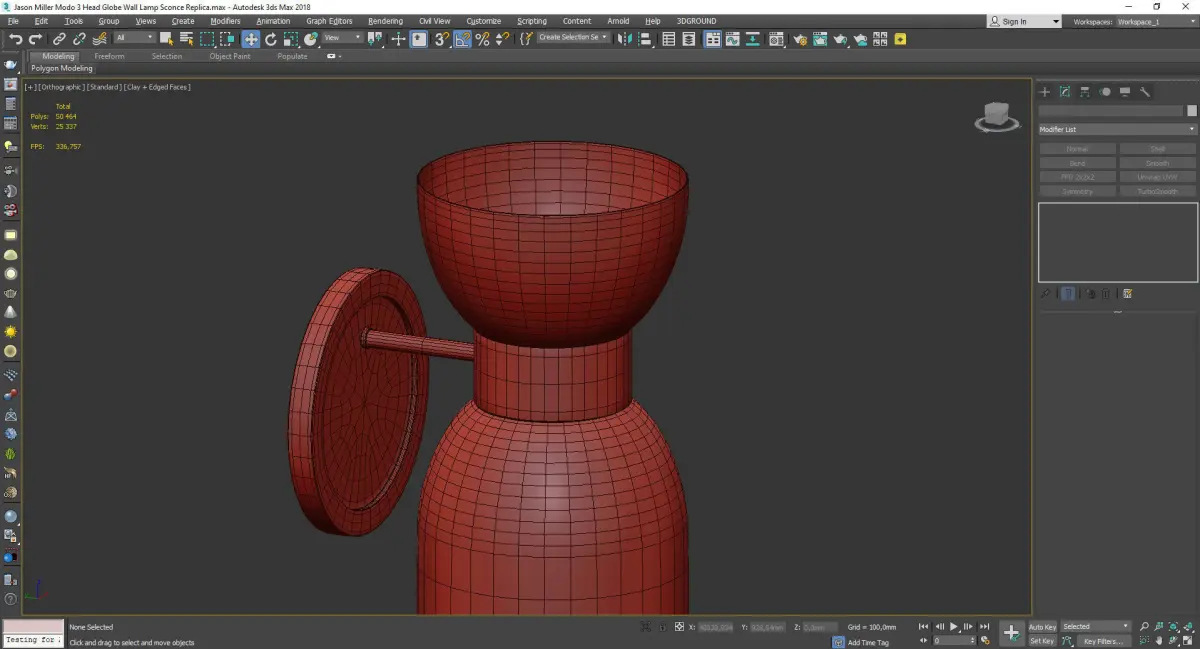Activate the Rotate tool
The height and width of the screenshot is (649, 1200).
pos(270,39)
